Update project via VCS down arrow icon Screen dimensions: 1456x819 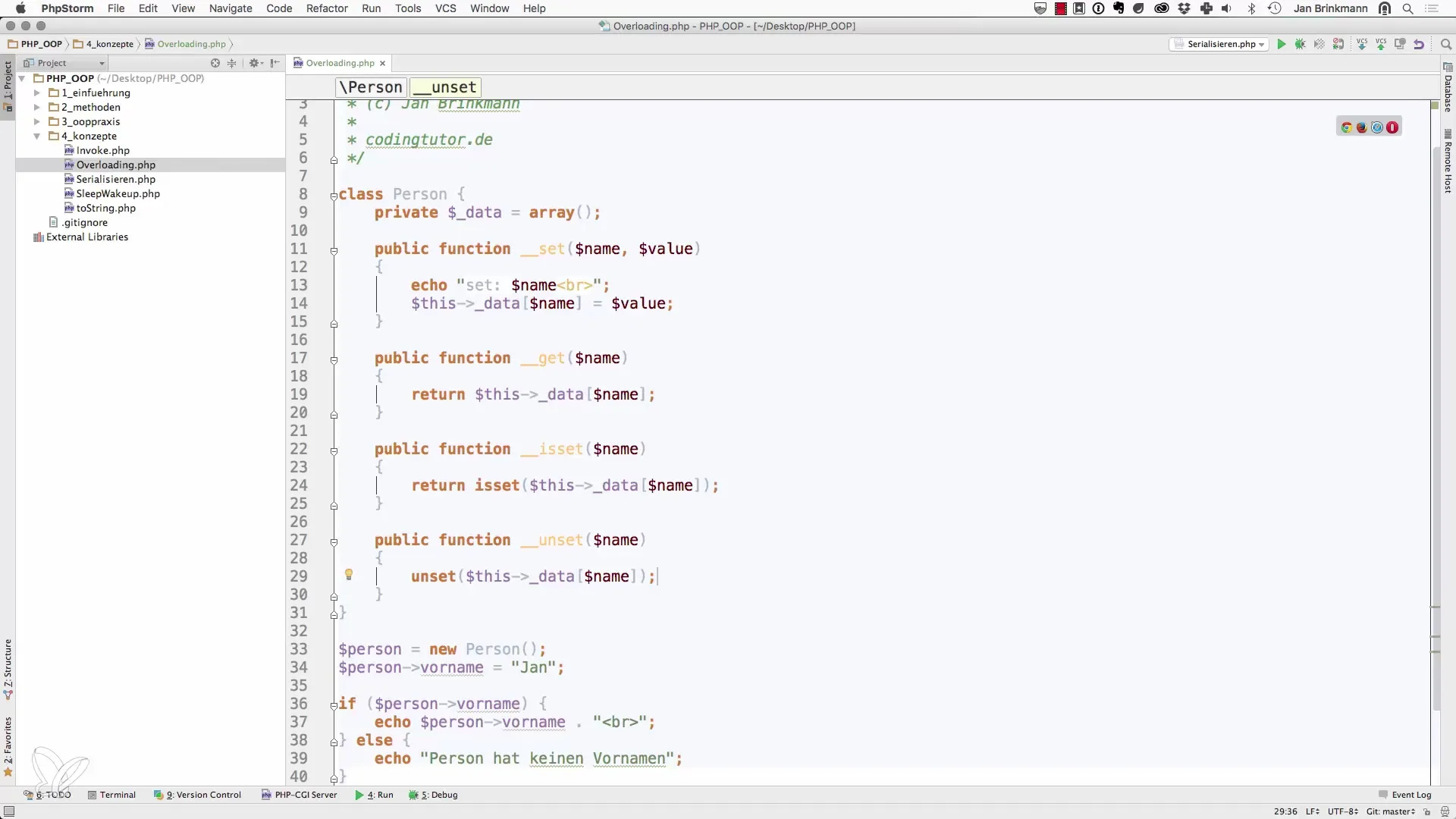coord(1362,44)
